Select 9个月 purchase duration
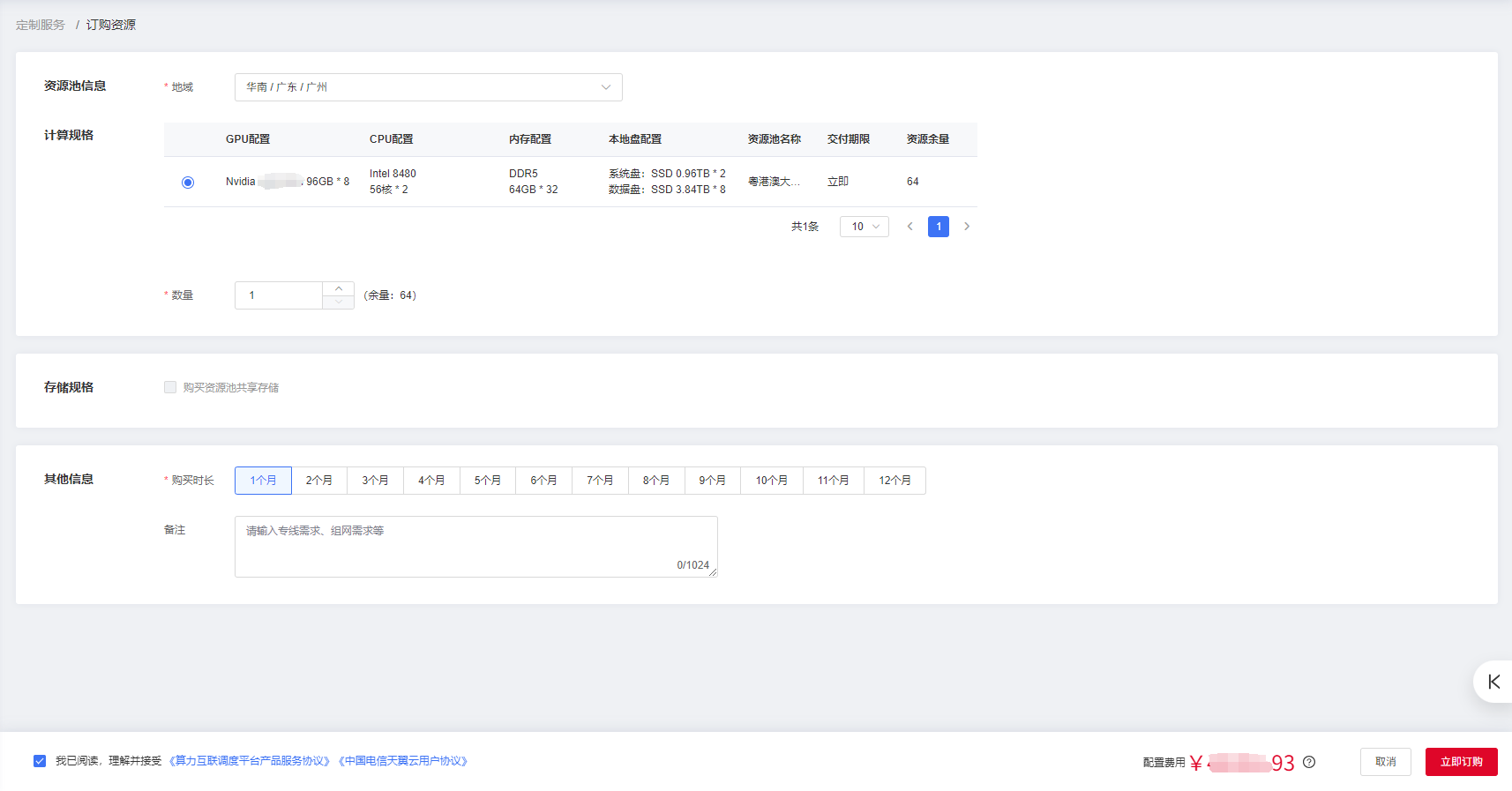This screenshot has height=791, width=1512. click(x=713, y=481)
